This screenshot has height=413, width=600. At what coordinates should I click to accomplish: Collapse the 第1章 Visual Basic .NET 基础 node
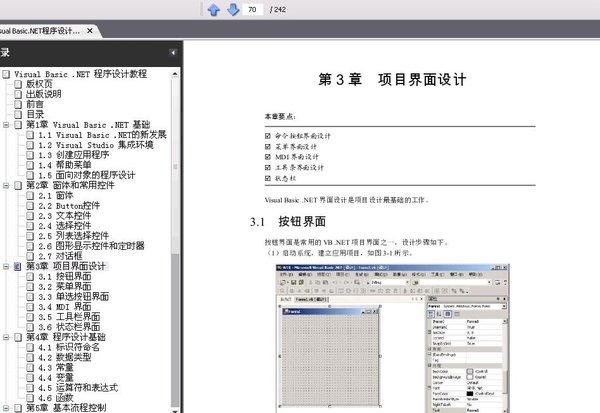[x=6, y=125]
